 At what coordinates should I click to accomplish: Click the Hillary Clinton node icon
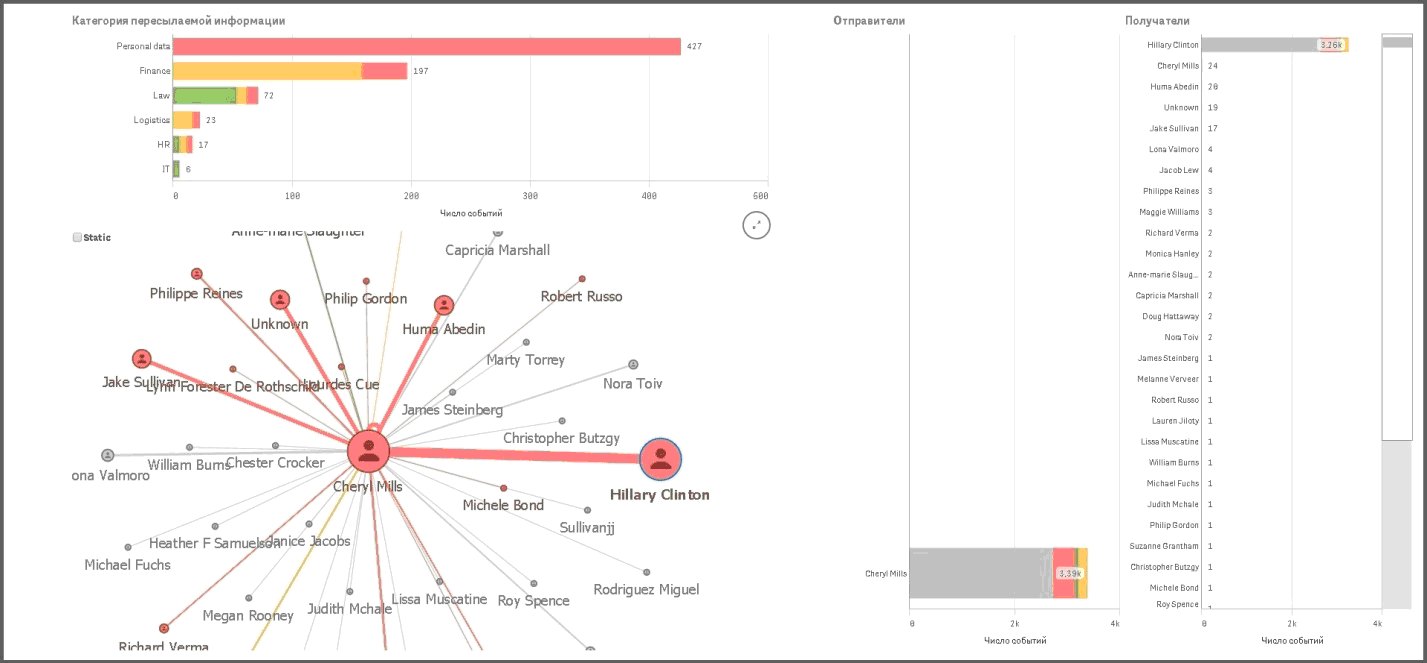tap(660, 460)
